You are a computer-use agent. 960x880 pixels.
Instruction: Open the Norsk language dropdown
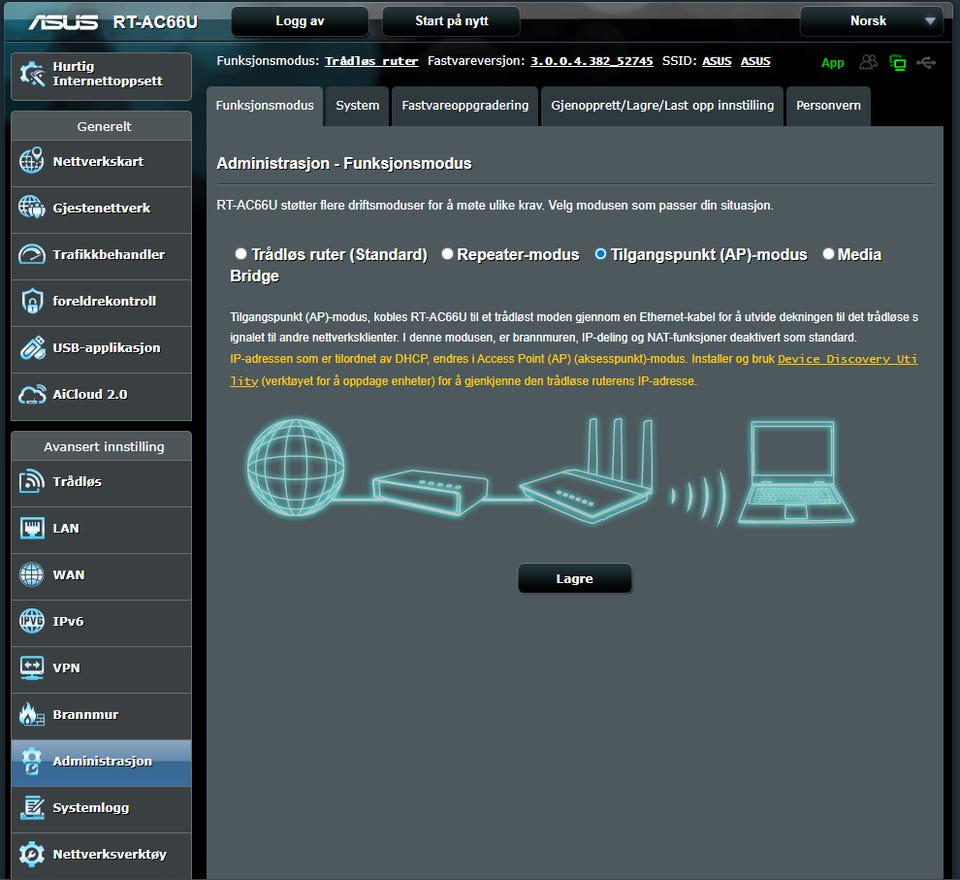[x=871, y=21]
